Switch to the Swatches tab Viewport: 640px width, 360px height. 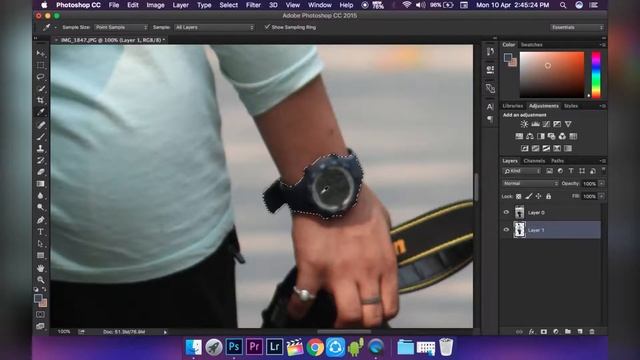click(x=531, y=44)
